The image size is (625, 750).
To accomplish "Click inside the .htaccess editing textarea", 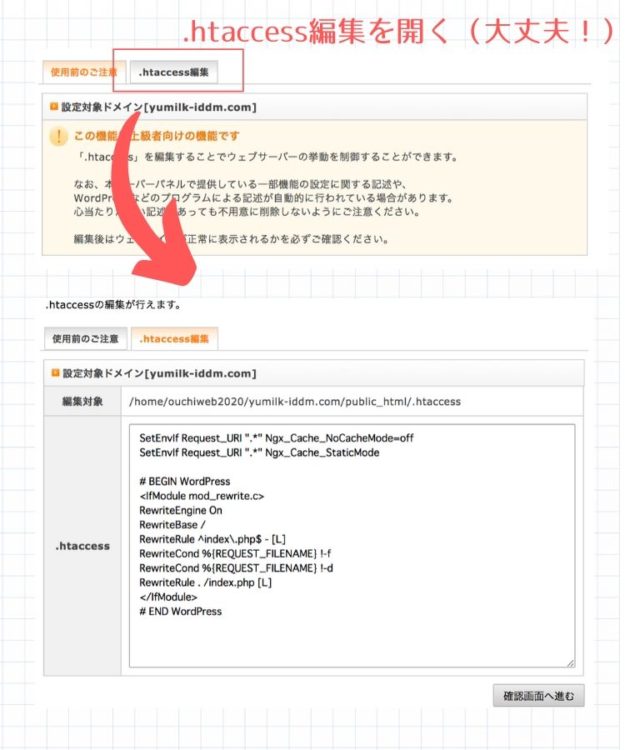I will pyautogui.click(x=352, y=545).
